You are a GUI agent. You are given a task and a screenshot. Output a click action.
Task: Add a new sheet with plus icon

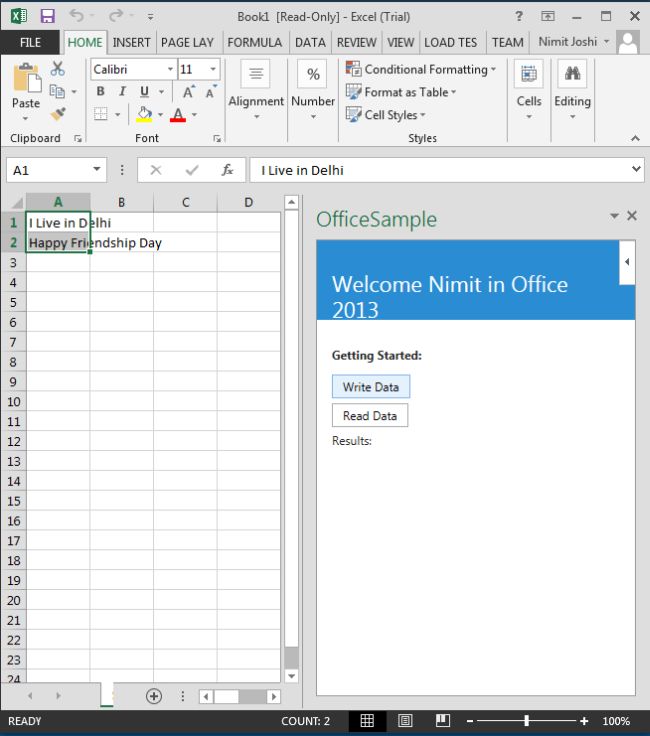click(154, 696)
